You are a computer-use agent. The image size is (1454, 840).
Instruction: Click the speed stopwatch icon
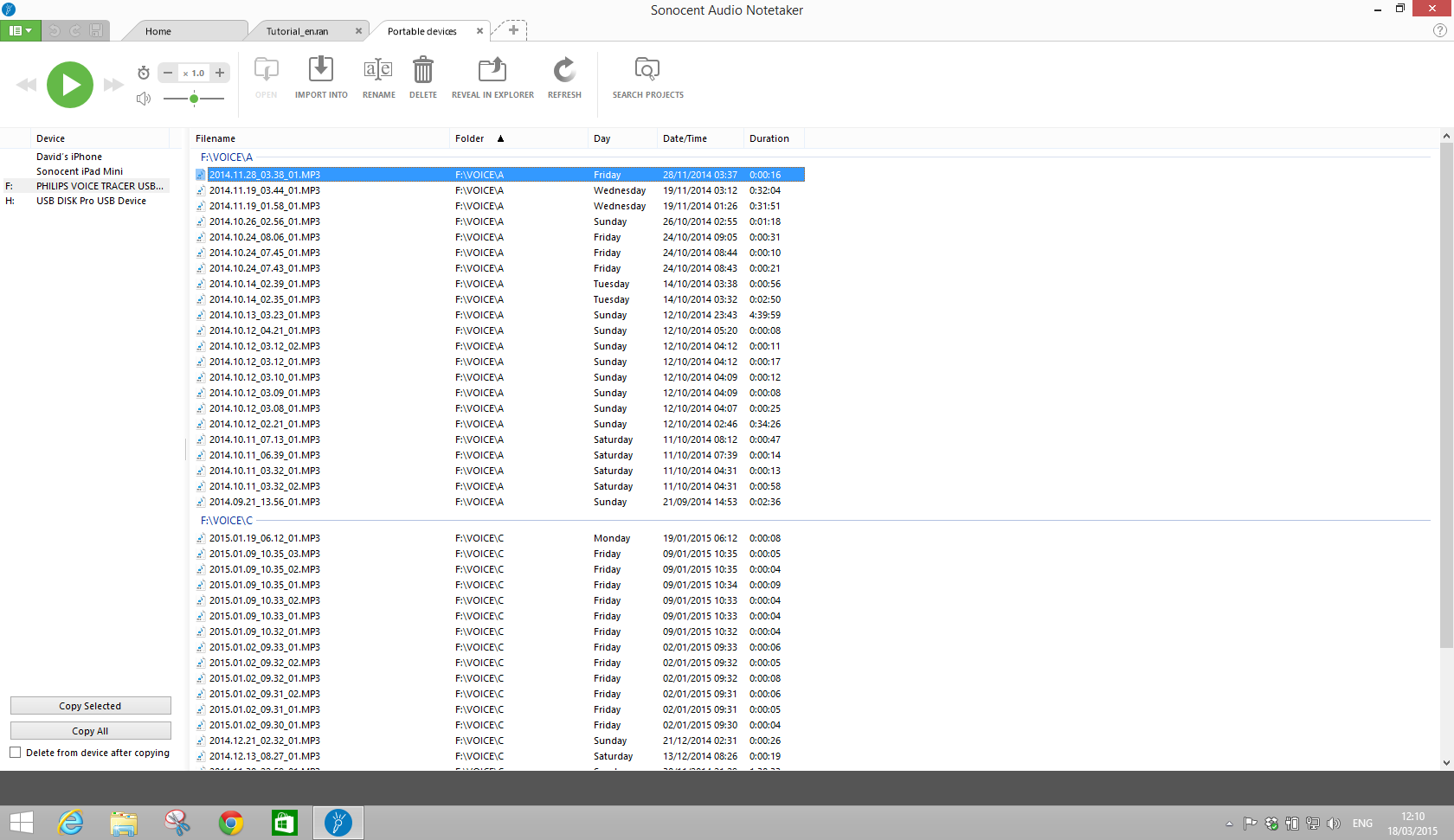tap(144, 73)
